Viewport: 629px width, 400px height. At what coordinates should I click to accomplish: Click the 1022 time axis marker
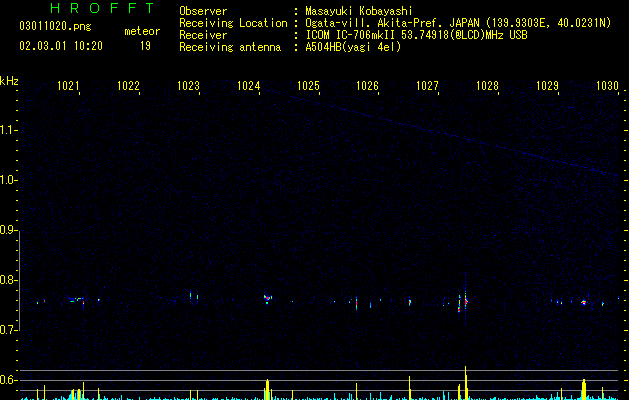point(128,86)
